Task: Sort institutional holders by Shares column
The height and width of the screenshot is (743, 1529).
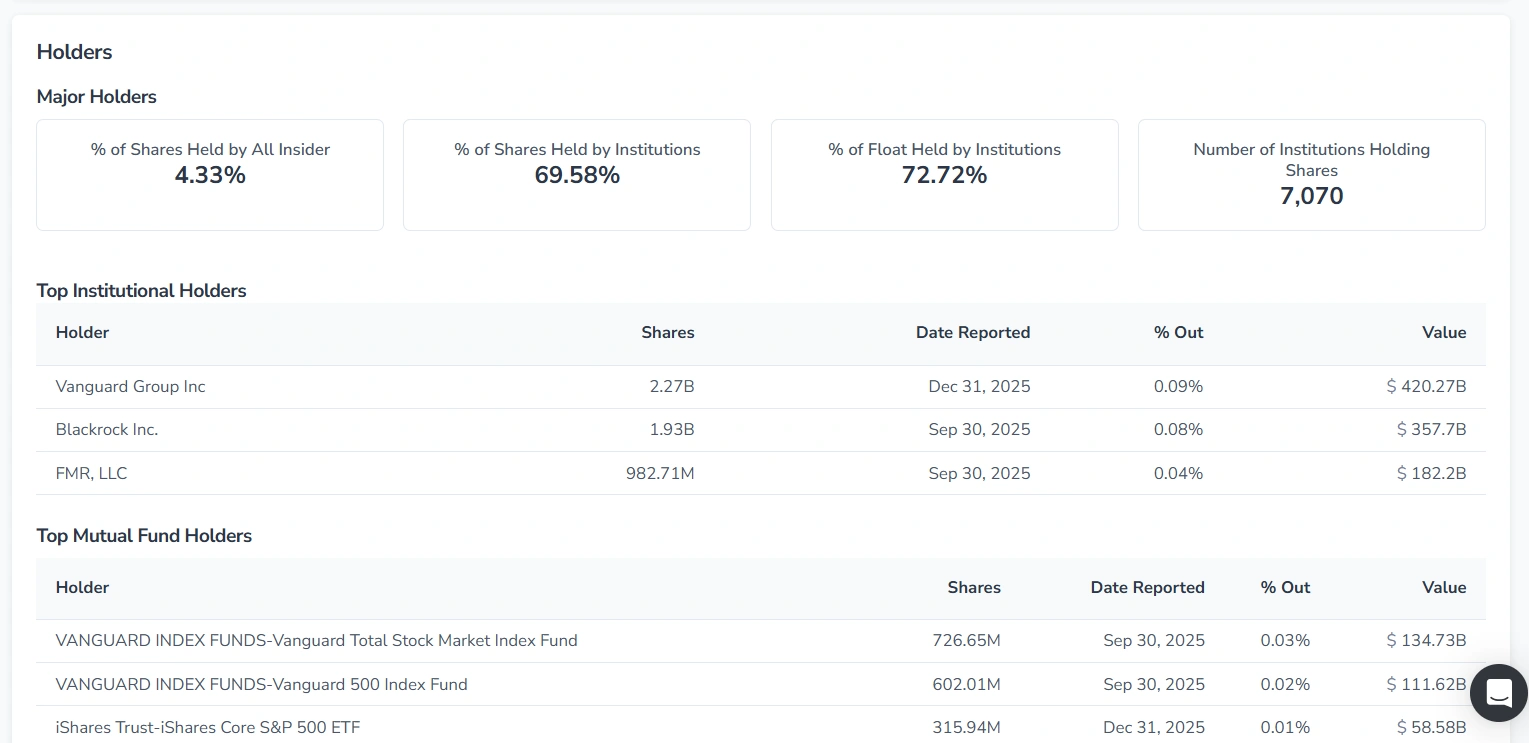Action: (x=667, y=332)
